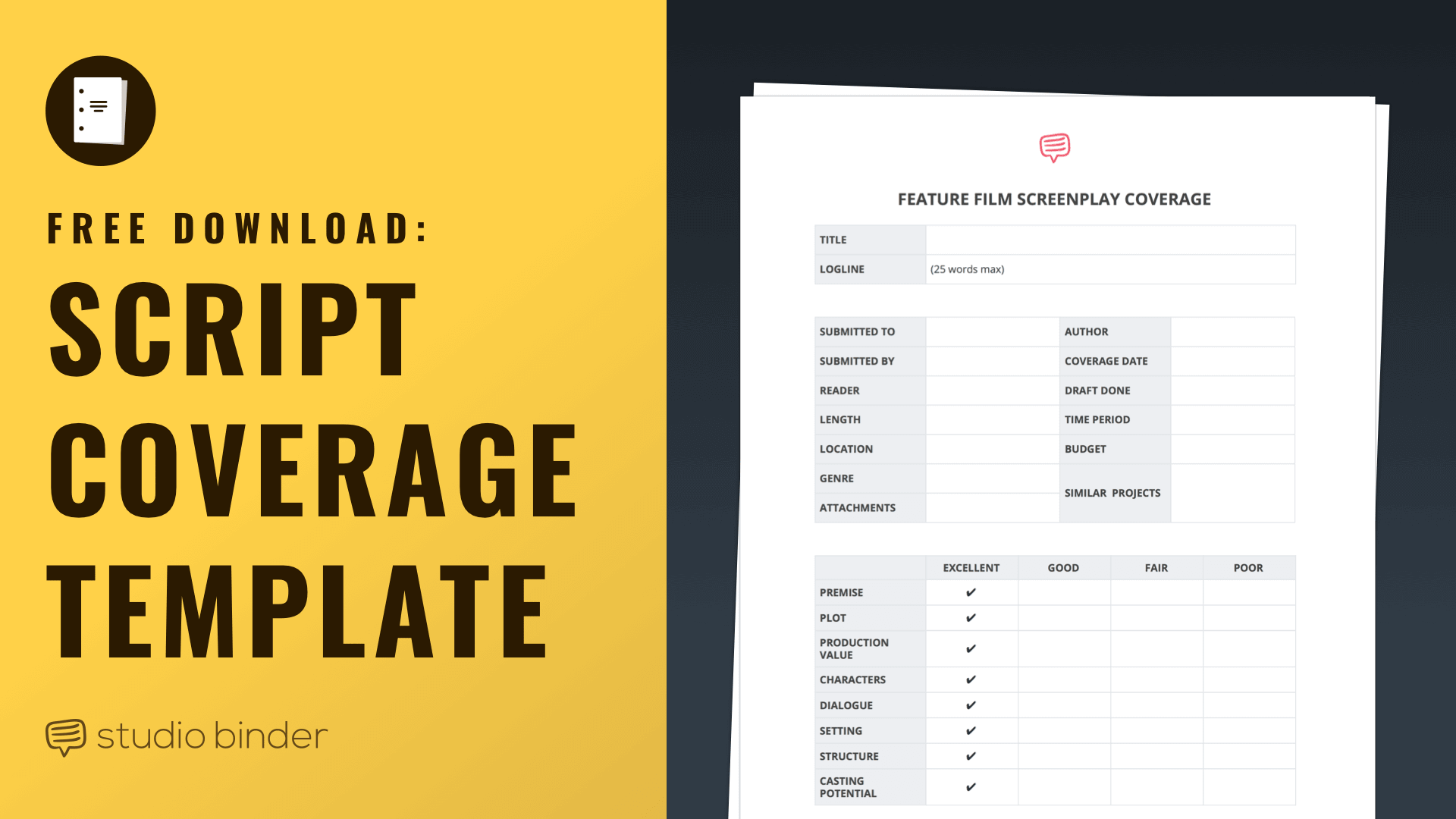1456x819 pixels.
Task: Click the GOOD column header
Action: [1063, 568]
